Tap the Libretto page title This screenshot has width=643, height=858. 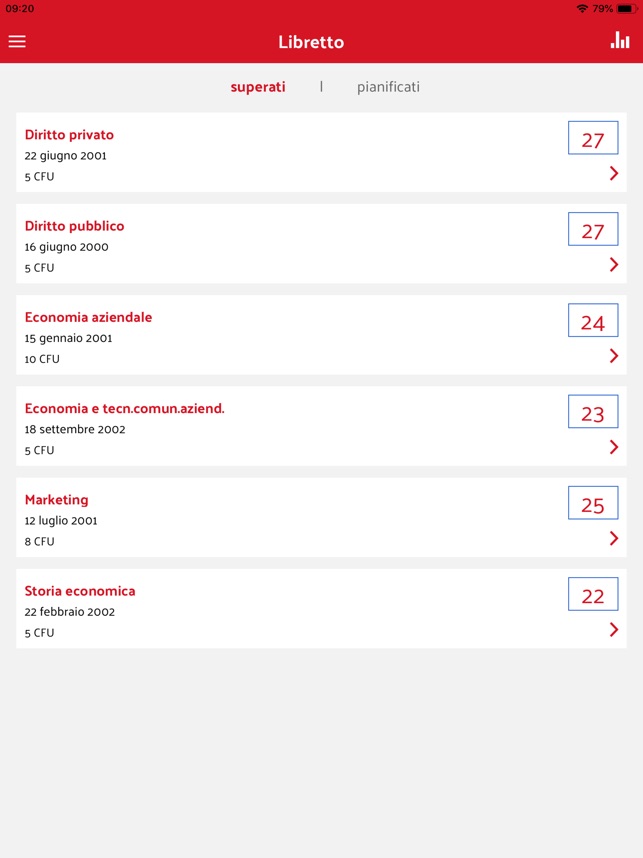click(311, 42)
